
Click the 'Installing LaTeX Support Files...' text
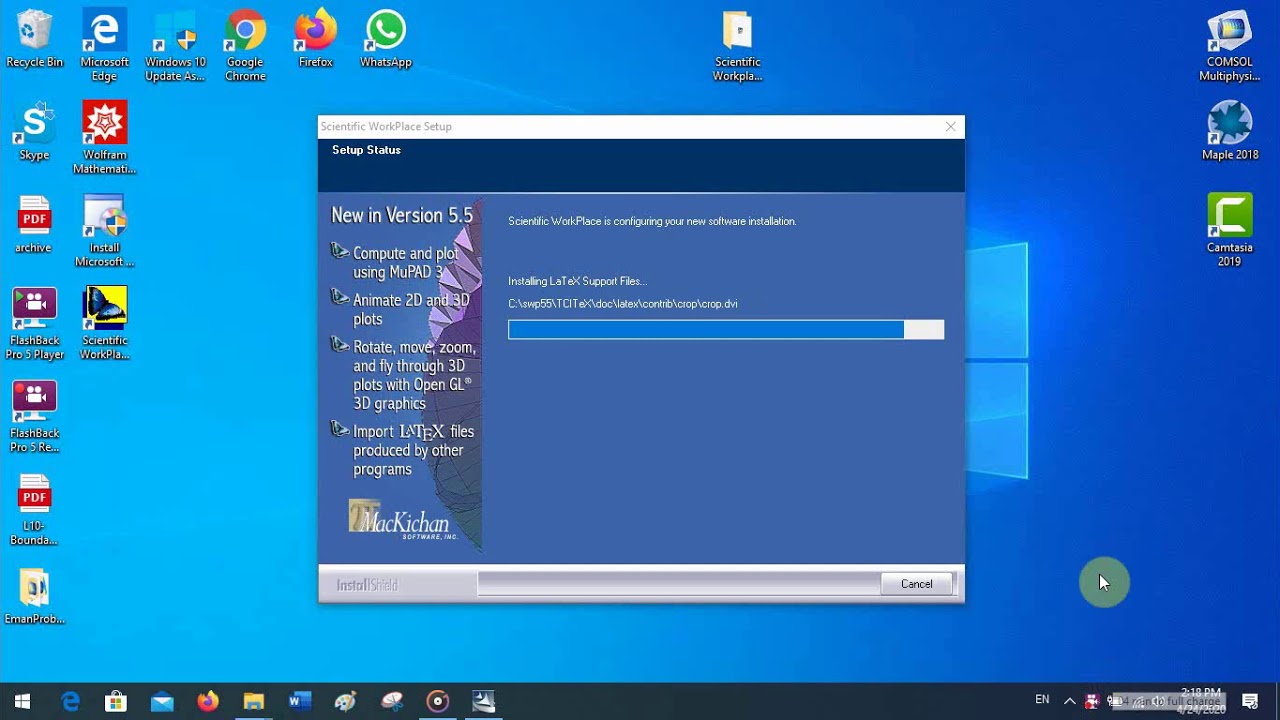tap(577, 282)
